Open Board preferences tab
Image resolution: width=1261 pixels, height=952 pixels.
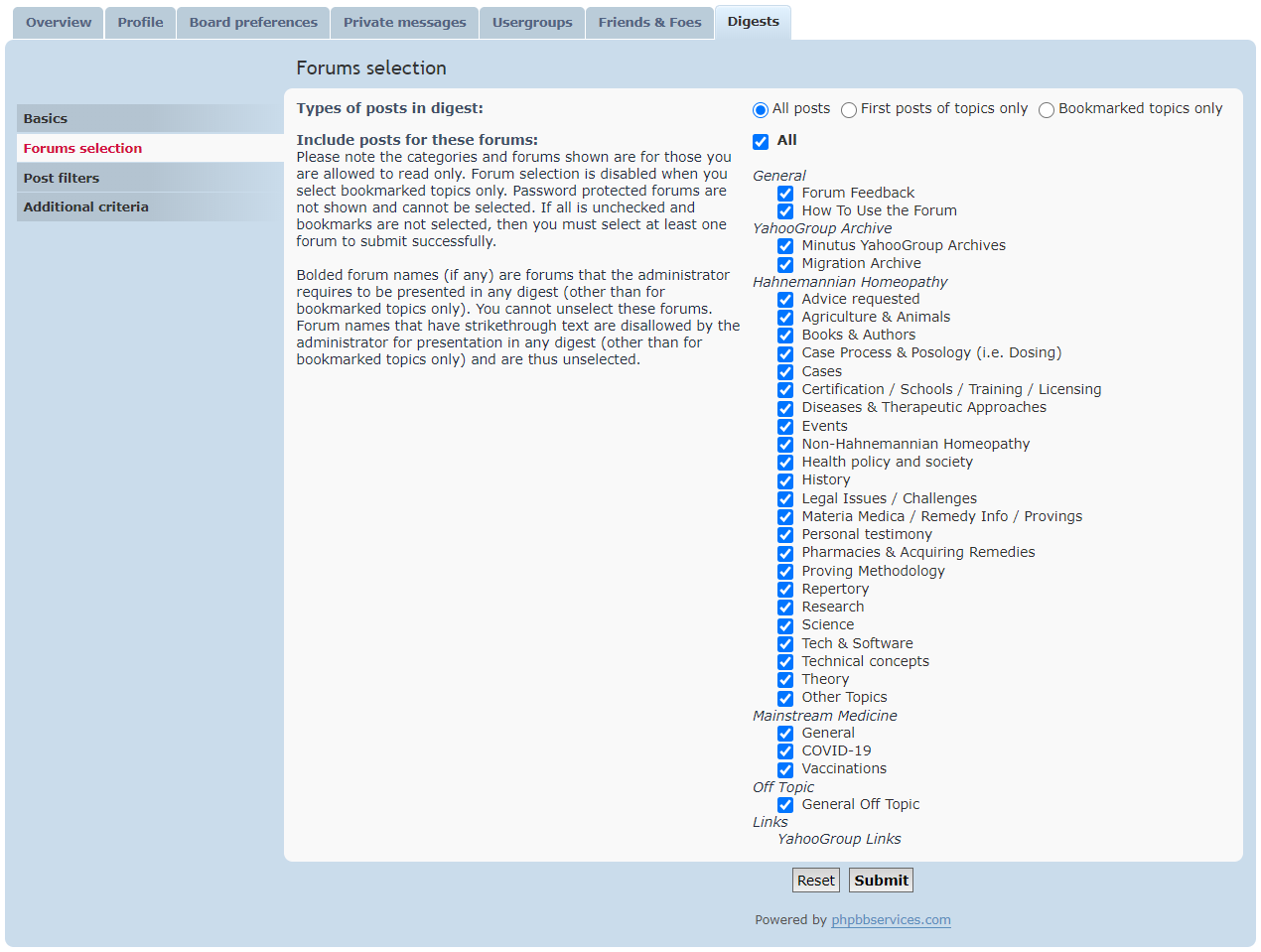[x=253, y=23]
